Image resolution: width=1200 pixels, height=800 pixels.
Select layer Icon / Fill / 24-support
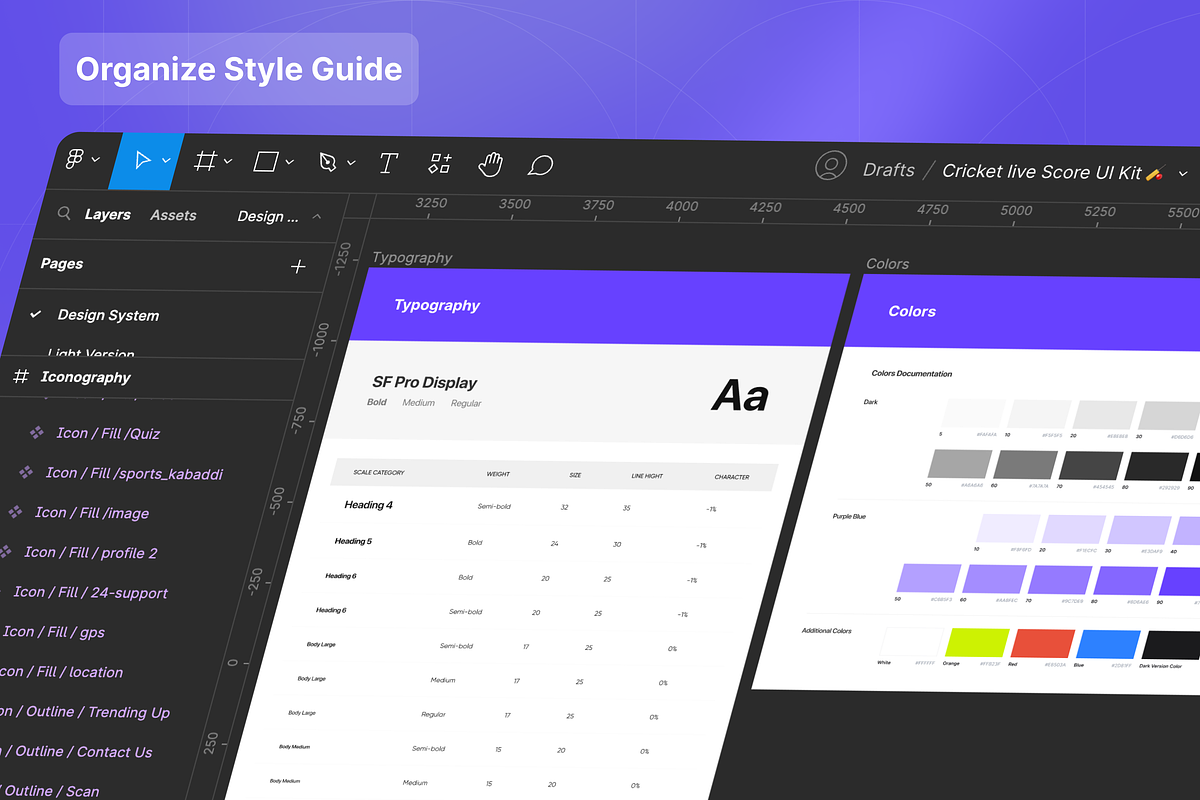[91, 592]
